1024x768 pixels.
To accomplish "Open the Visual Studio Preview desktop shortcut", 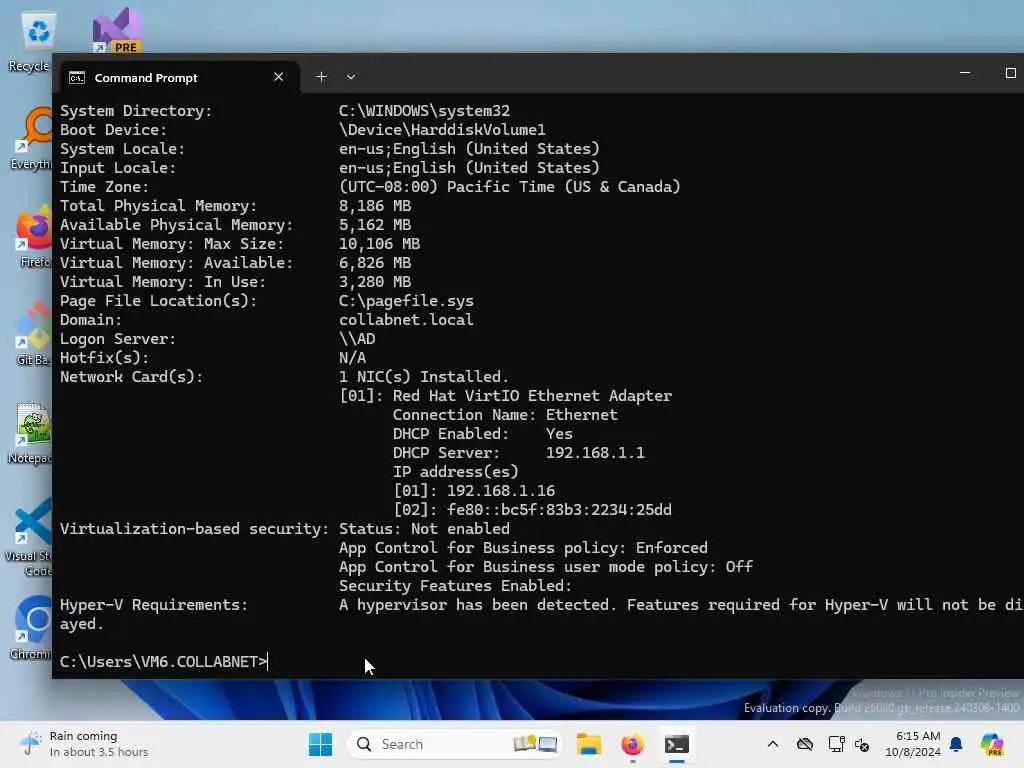I will pyautogui.click(x=117, y=30).
